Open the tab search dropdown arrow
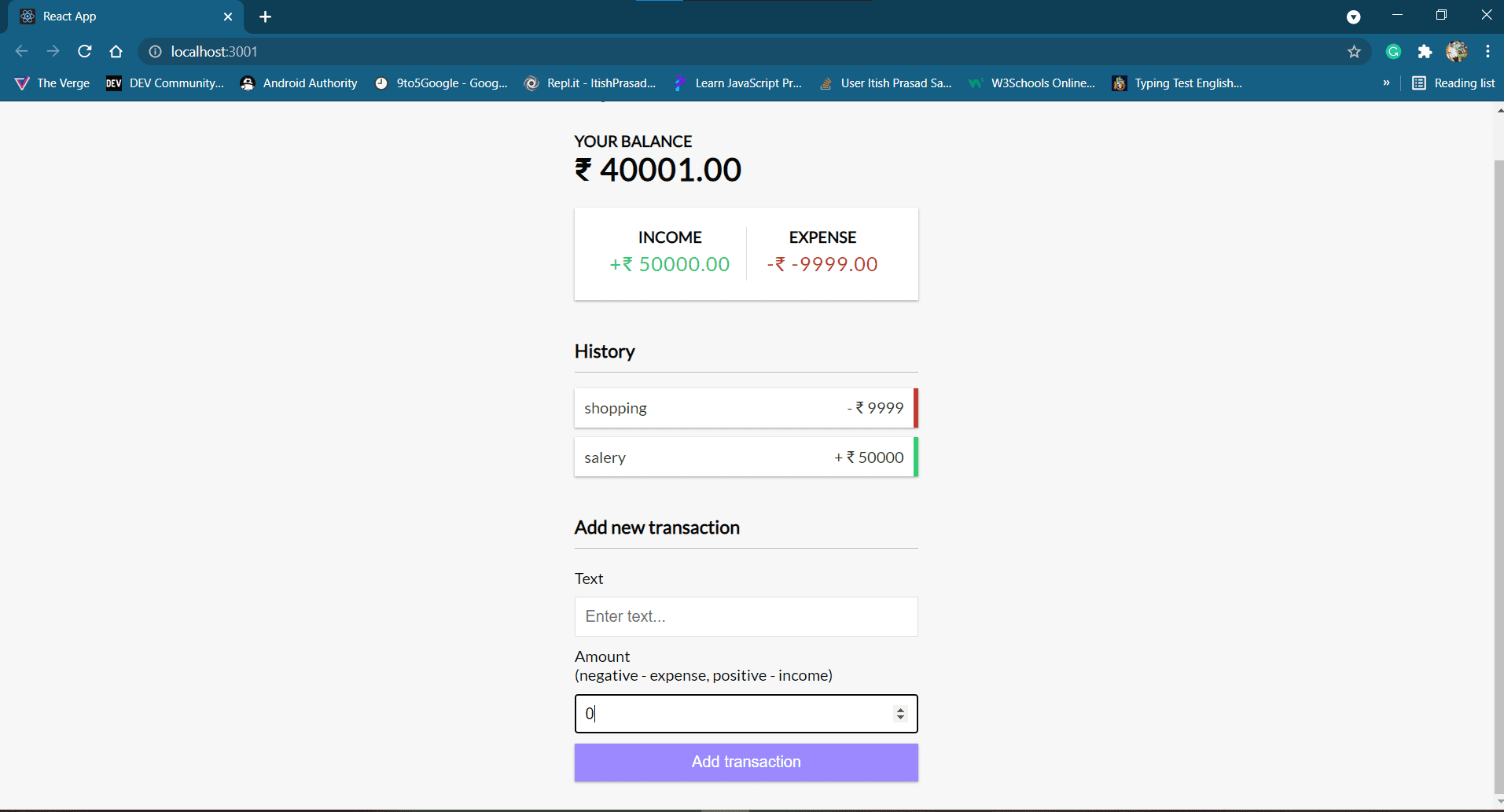1504x812 pixels. pos(1353,17)
